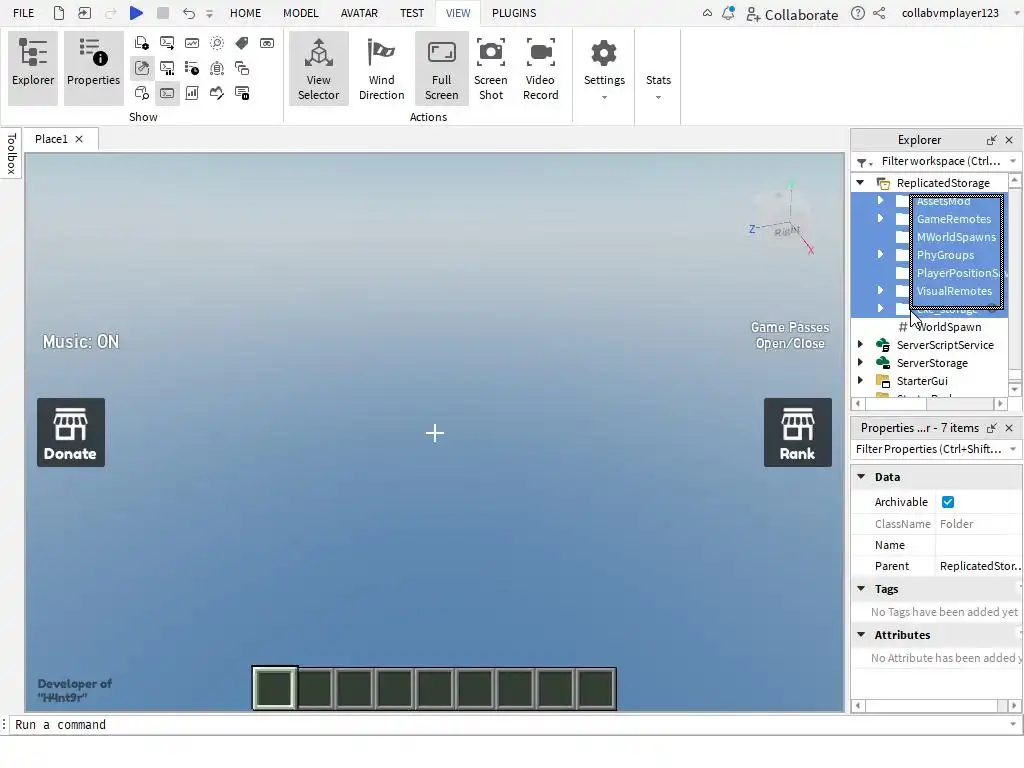Click the Task Scheduler list-with-clock icon
Viewport: 1024px width, 768px height.
[x=192, y=68]
